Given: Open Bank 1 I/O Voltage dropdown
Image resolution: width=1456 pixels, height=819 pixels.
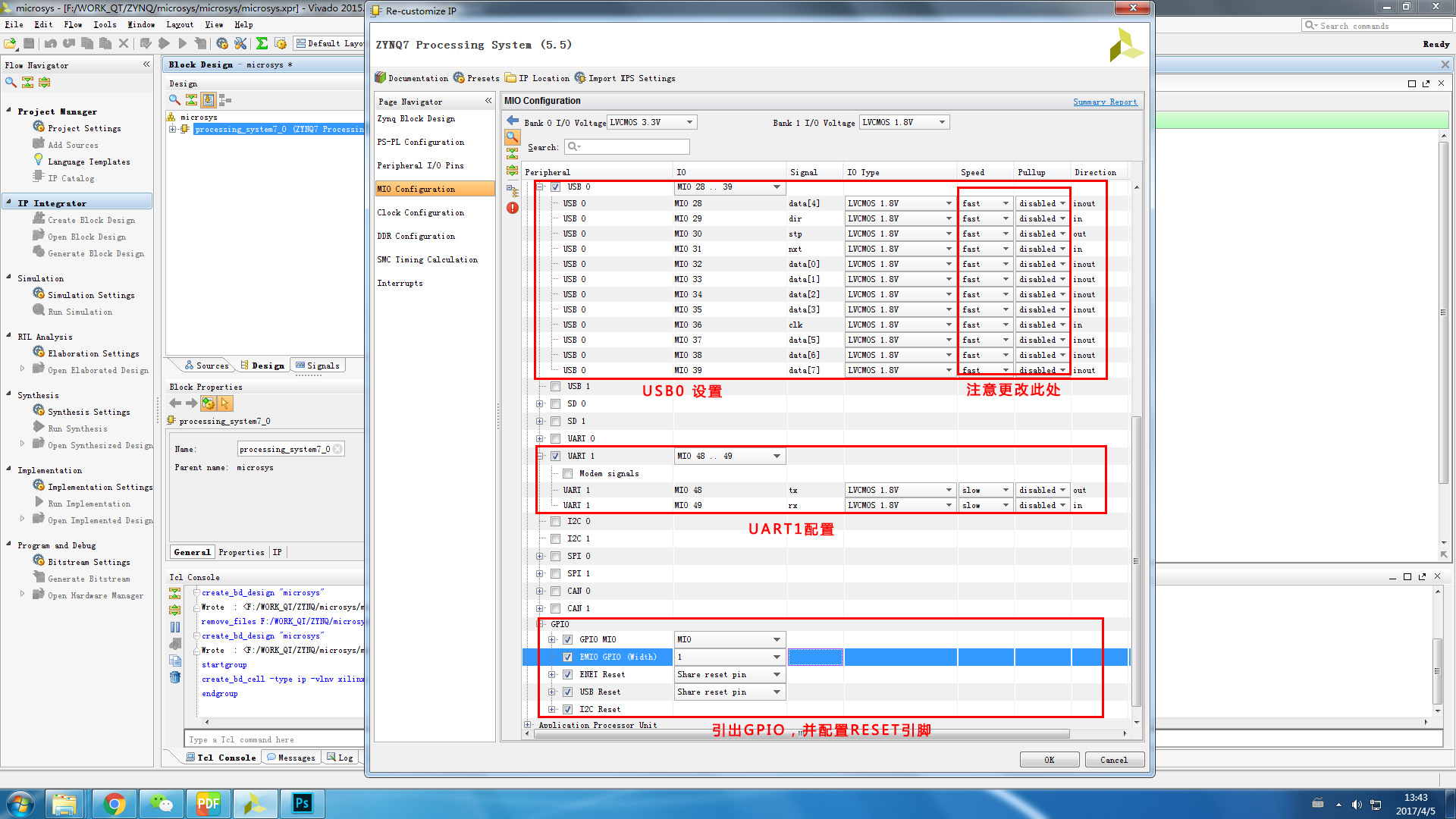Looking at the screenshot, I should (904, 122).
